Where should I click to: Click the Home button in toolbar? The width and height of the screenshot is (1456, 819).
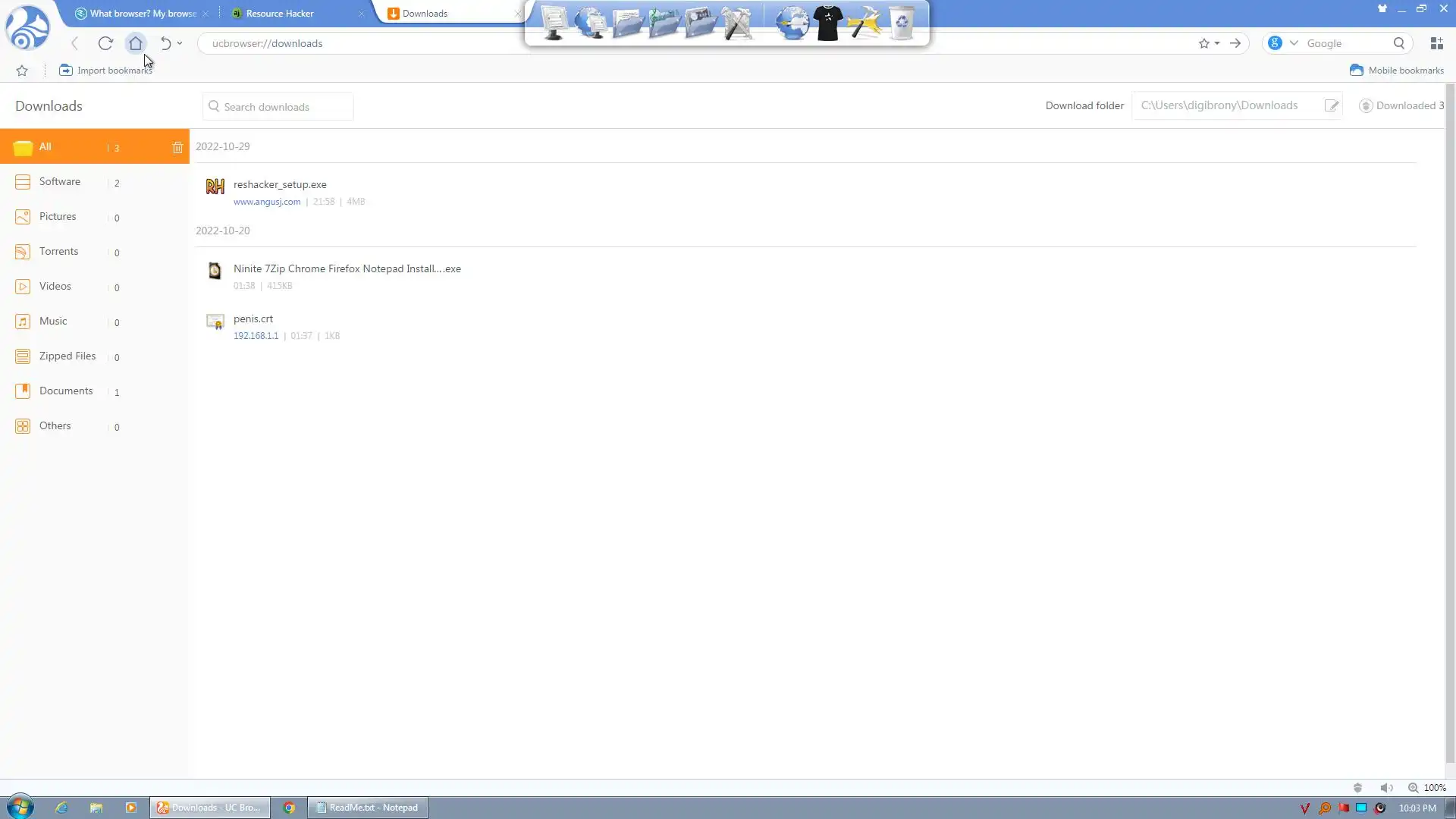coord(135,43)
